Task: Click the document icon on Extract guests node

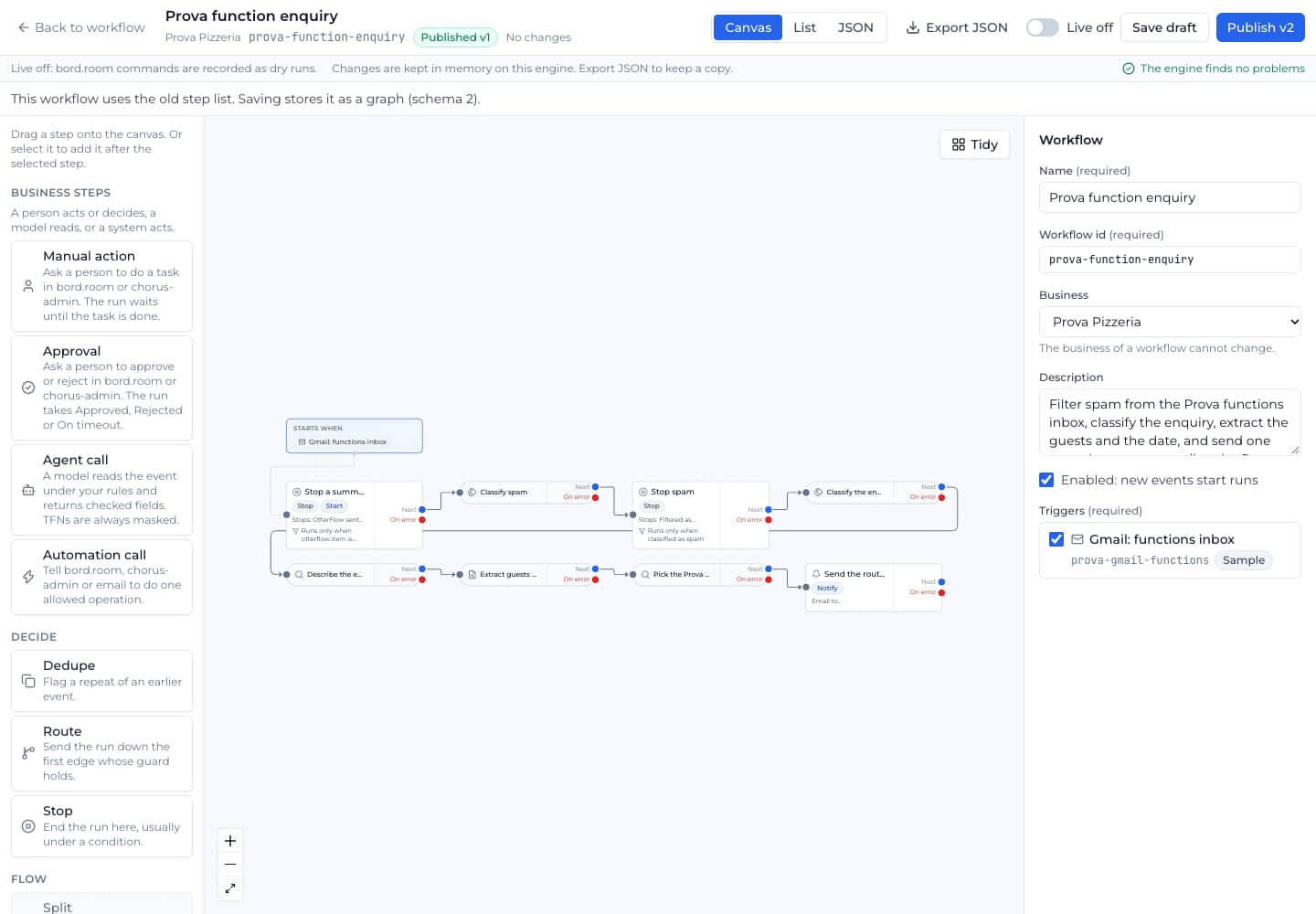Action: click(472, 574)
